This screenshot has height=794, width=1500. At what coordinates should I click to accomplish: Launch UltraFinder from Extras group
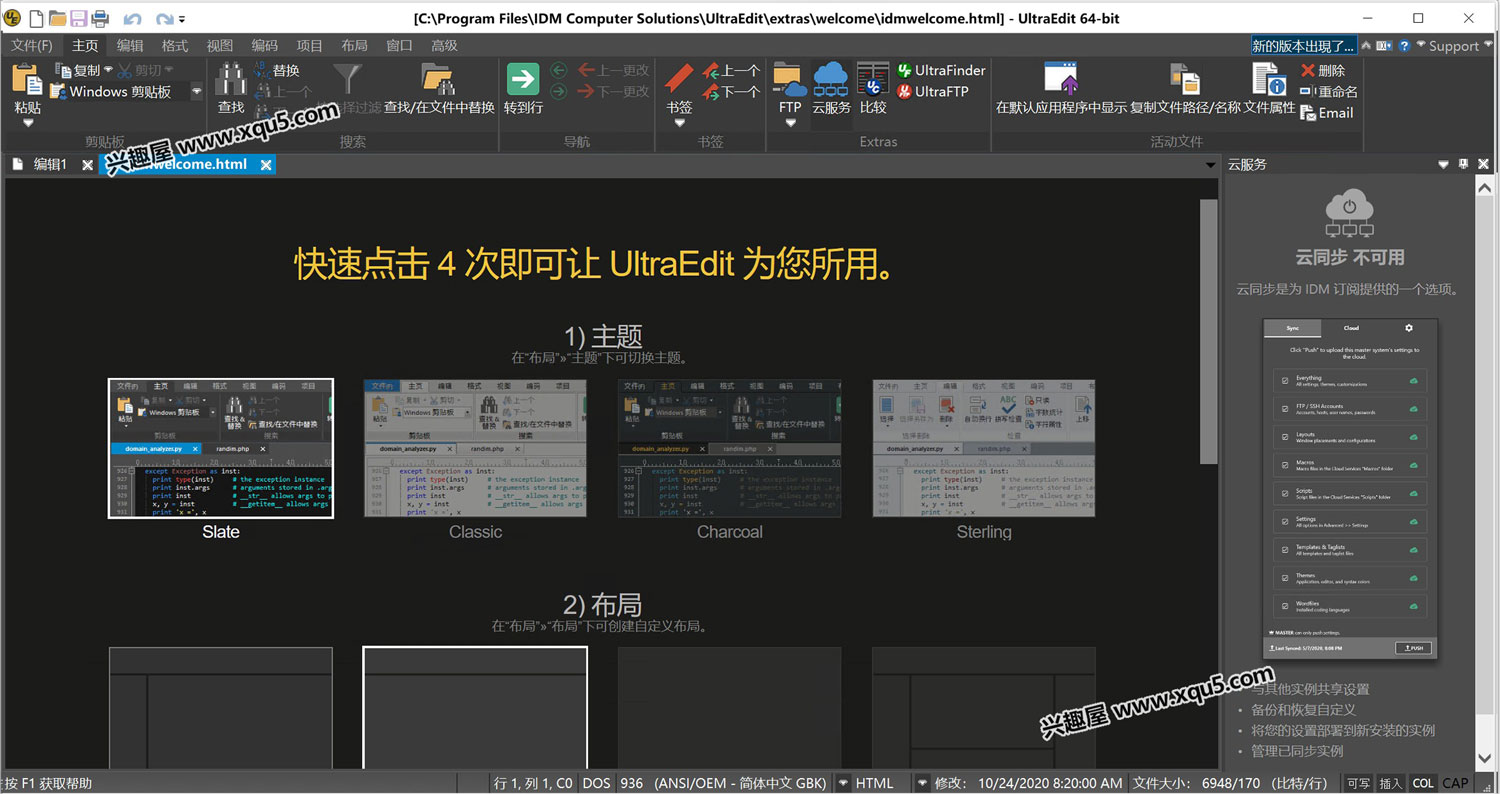coord(940,70)
